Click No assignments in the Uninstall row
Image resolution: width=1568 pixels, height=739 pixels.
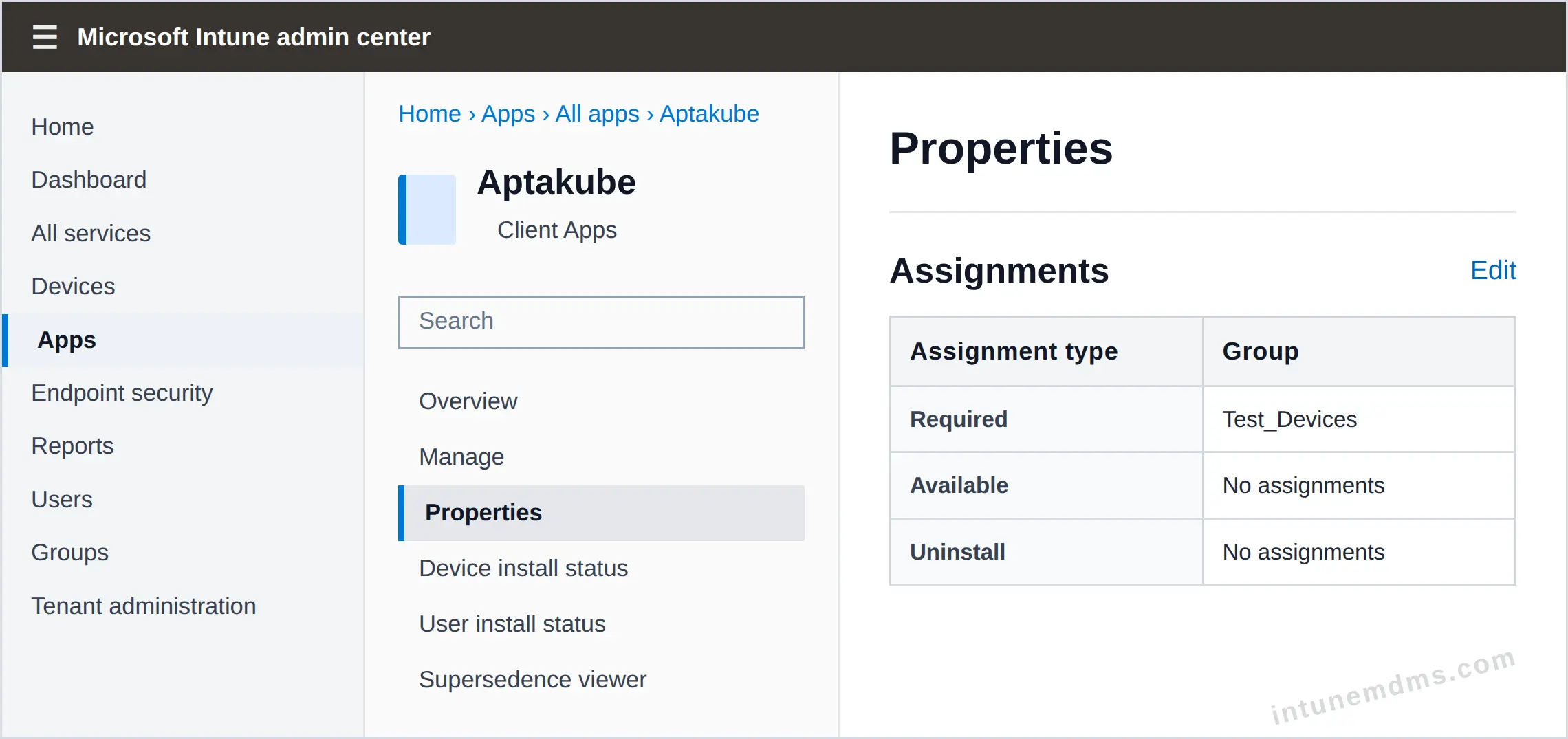click(1359, 552)
